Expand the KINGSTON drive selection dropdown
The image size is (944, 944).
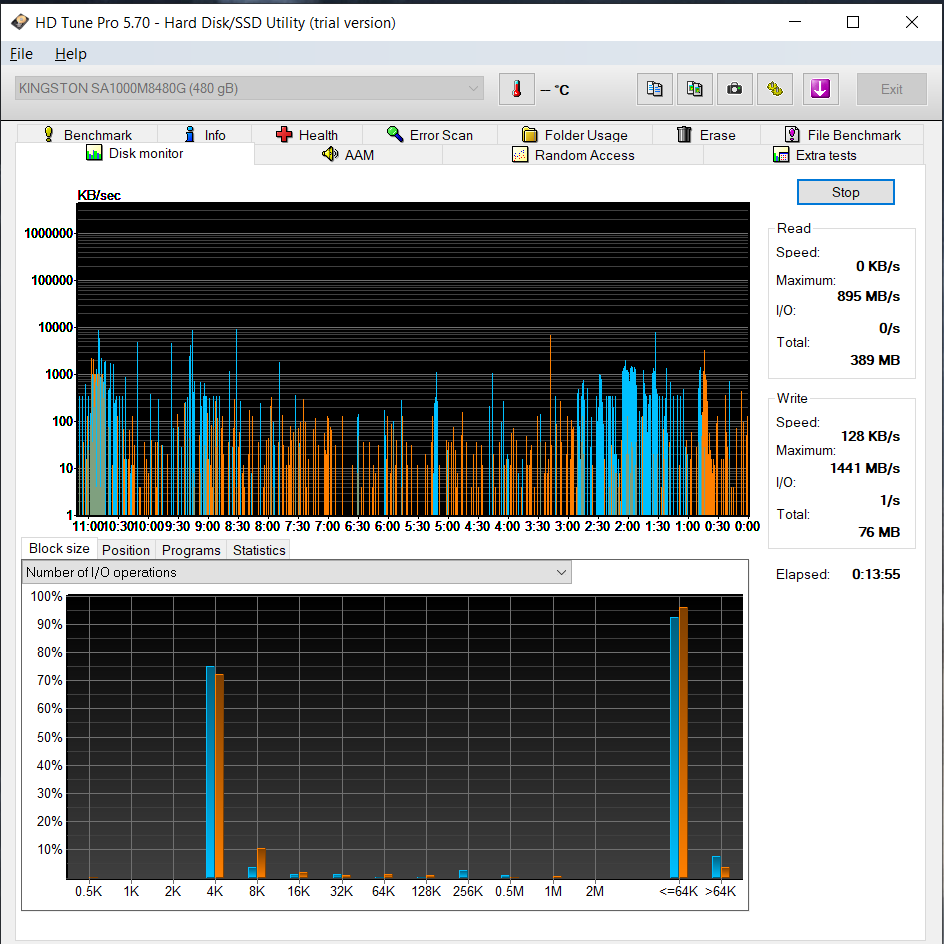pyautogui.click(x=249, y=89)
